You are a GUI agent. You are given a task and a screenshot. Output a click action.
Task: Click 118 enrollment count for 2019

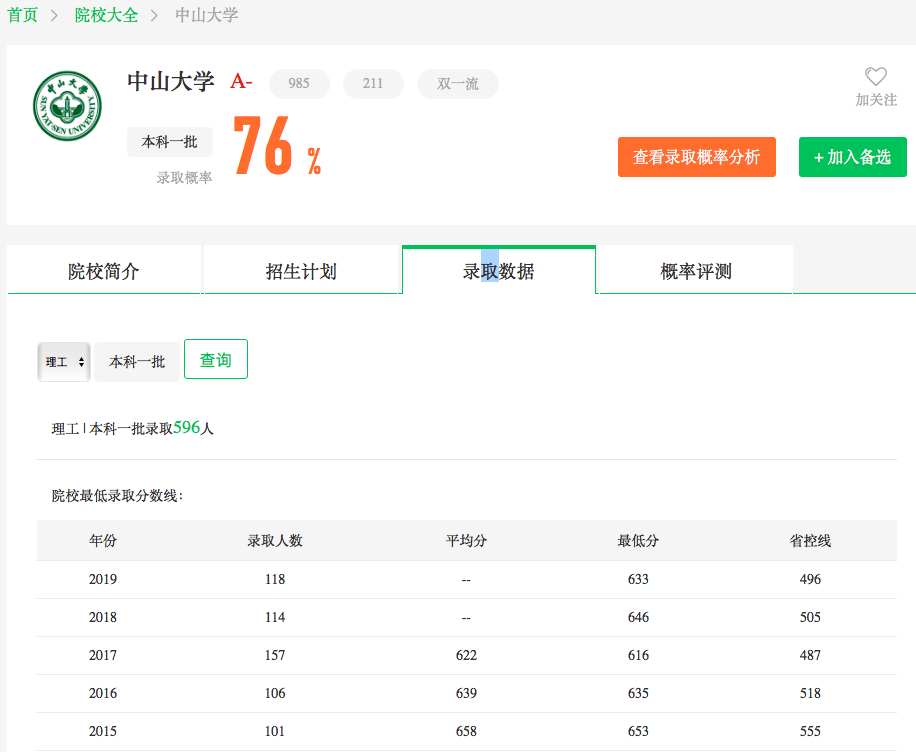(275, 579)
